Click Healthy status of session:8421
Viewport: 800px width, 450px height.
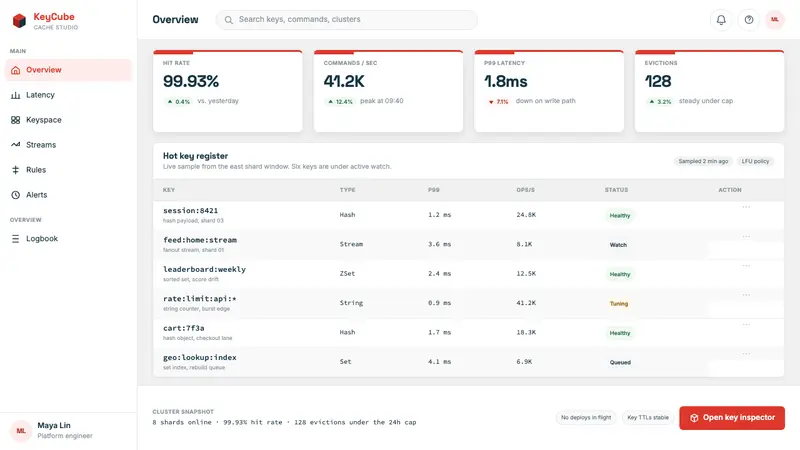click(620, 215)
